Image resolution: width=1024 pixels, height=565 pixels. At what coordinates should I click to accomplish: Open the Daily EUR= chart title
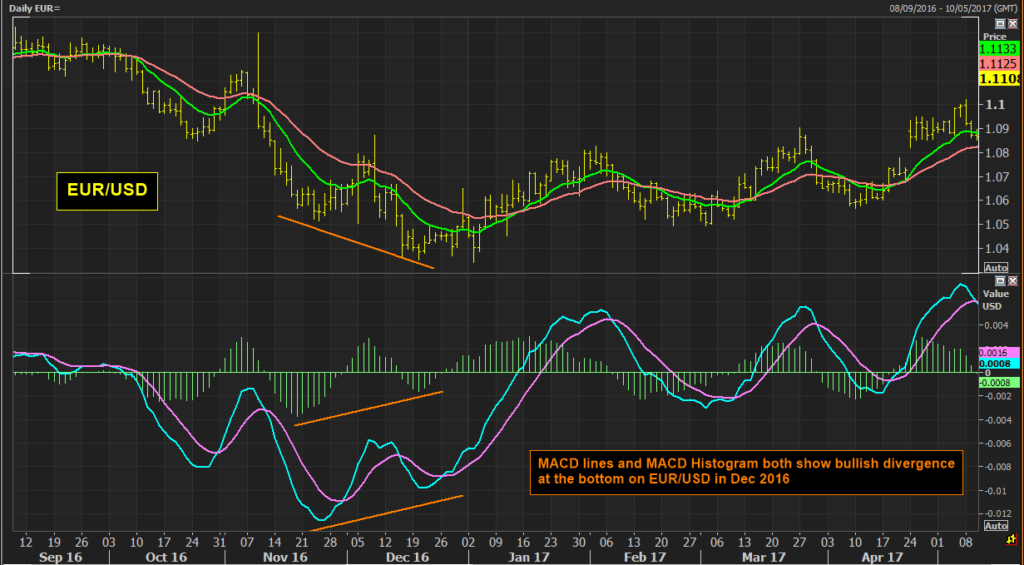pyautogui.click(x=32, y=8)
